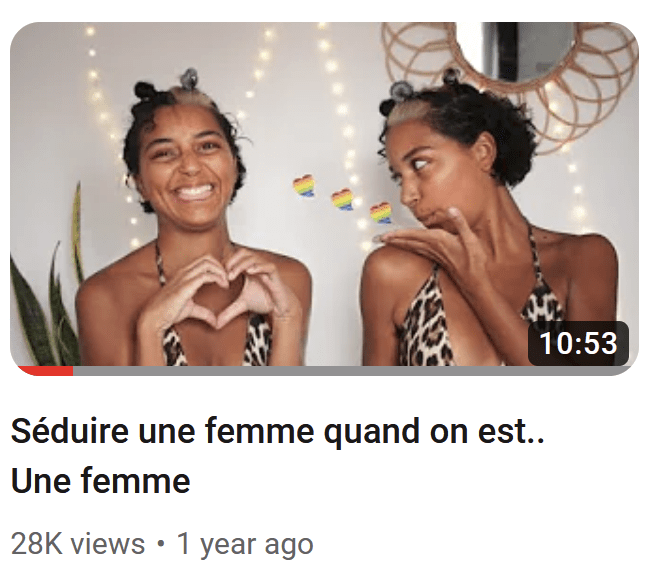Click the grey unwatched portion of progress bar

pyautogui.click(x=353, y=371)
